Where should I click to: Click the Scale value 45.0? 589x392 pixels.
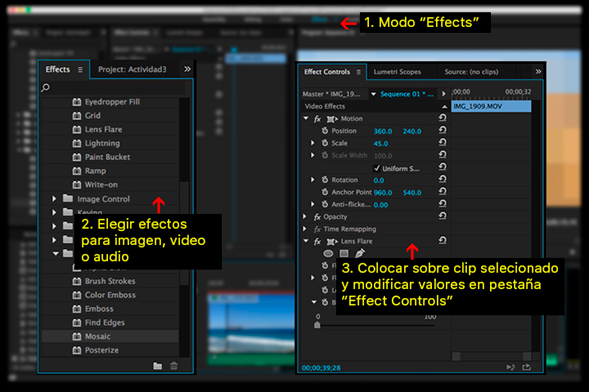coord(381,143)
